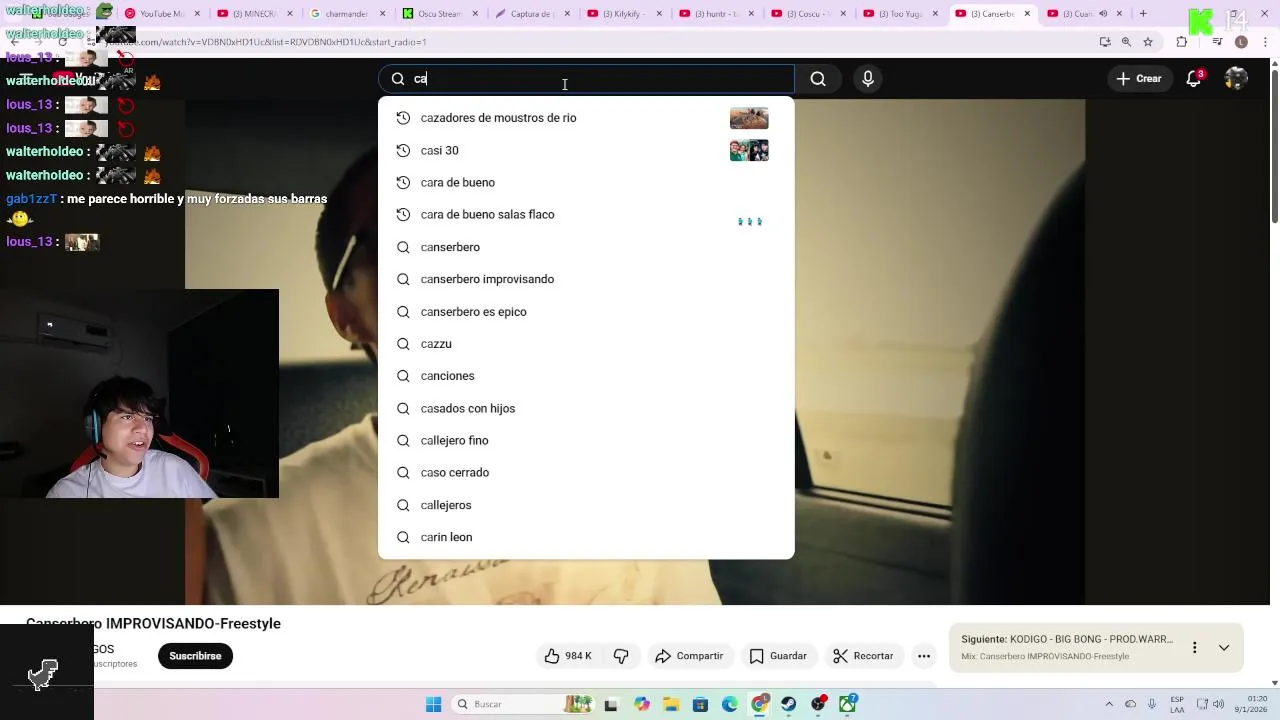Launch Copilot from the taskbar

642,704
